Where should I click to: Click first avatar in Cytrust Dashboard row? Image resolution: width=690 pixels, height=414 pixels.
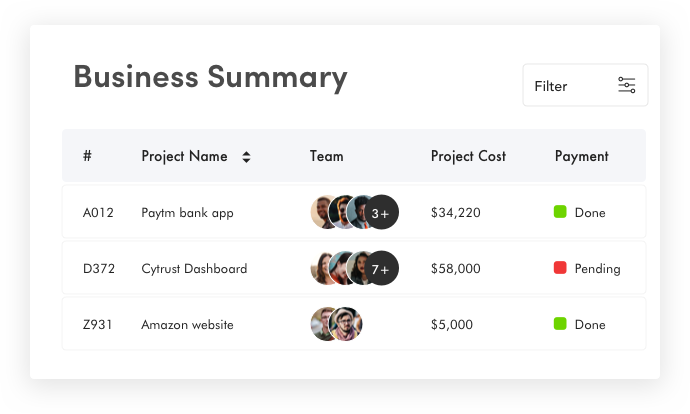click(324, 269)
